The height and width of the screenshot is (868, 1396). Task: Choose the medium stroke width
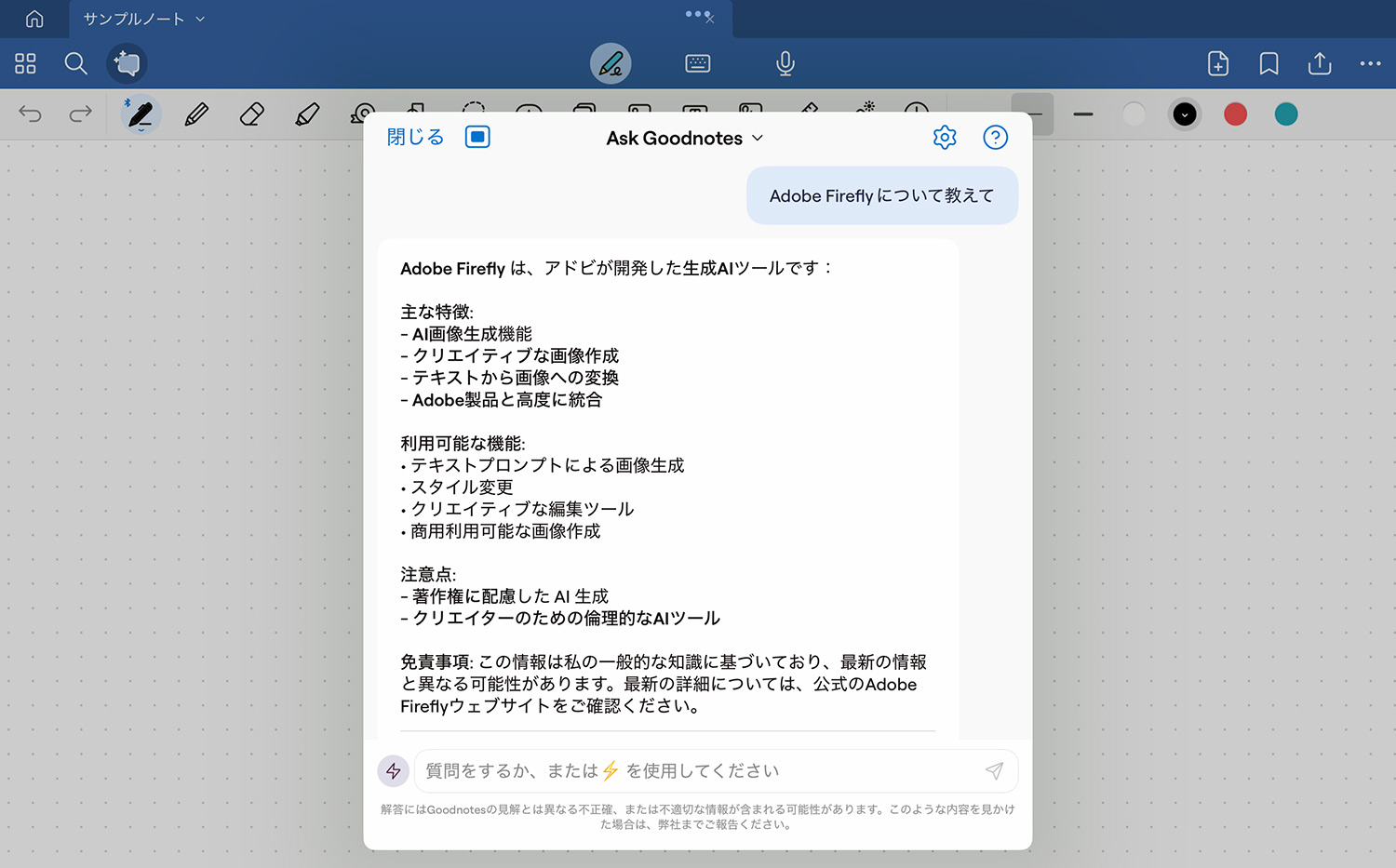pos(1083,114)
